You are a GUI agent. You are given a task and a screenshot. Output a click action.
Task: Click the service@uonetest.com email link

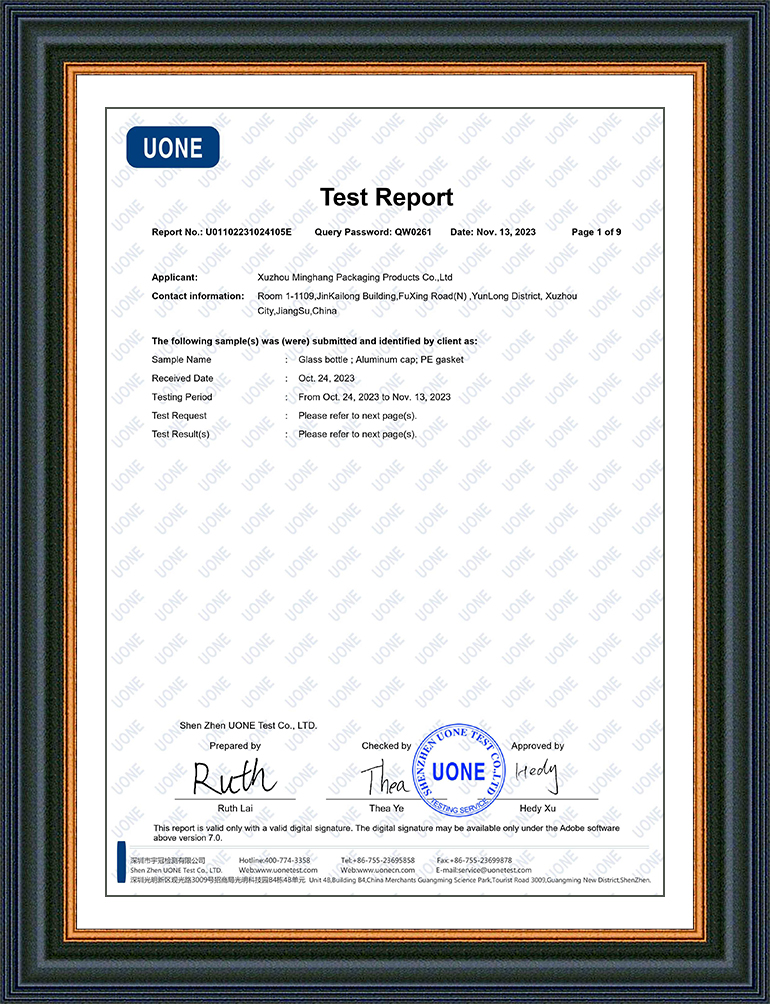[x=495, y=870]
